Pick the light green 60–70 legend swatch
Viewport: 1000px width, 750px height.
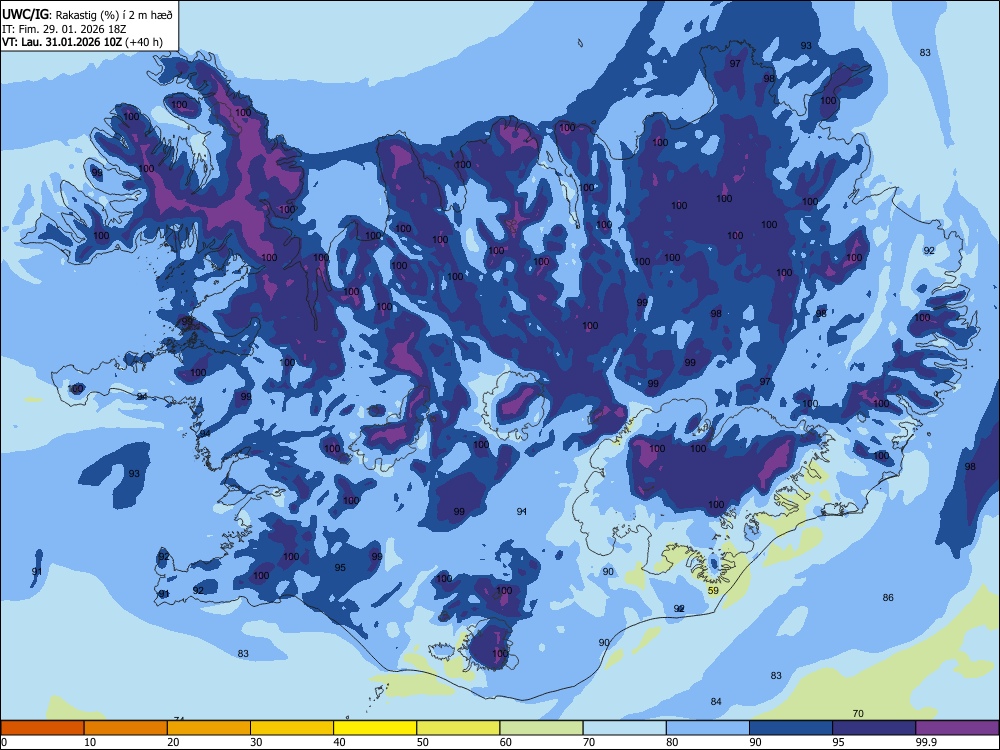(x=541, y=728)
